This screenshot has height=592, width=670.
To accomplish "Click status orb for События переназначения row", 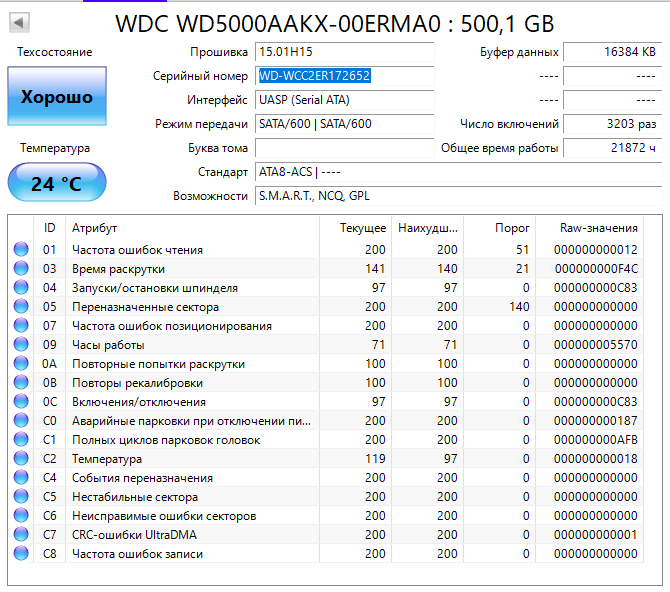I will click(x=21, y=477).
